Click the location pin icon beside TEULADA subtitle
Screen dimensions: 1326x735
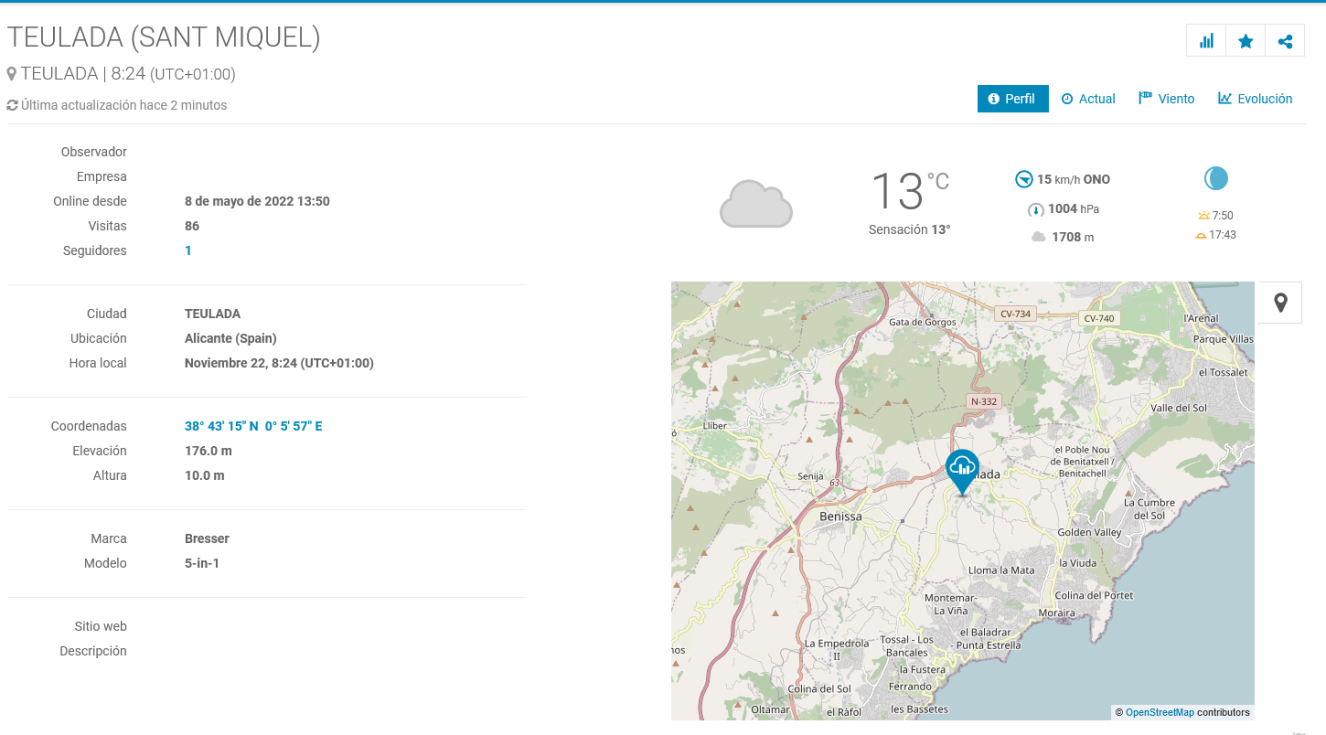(12, 74)
